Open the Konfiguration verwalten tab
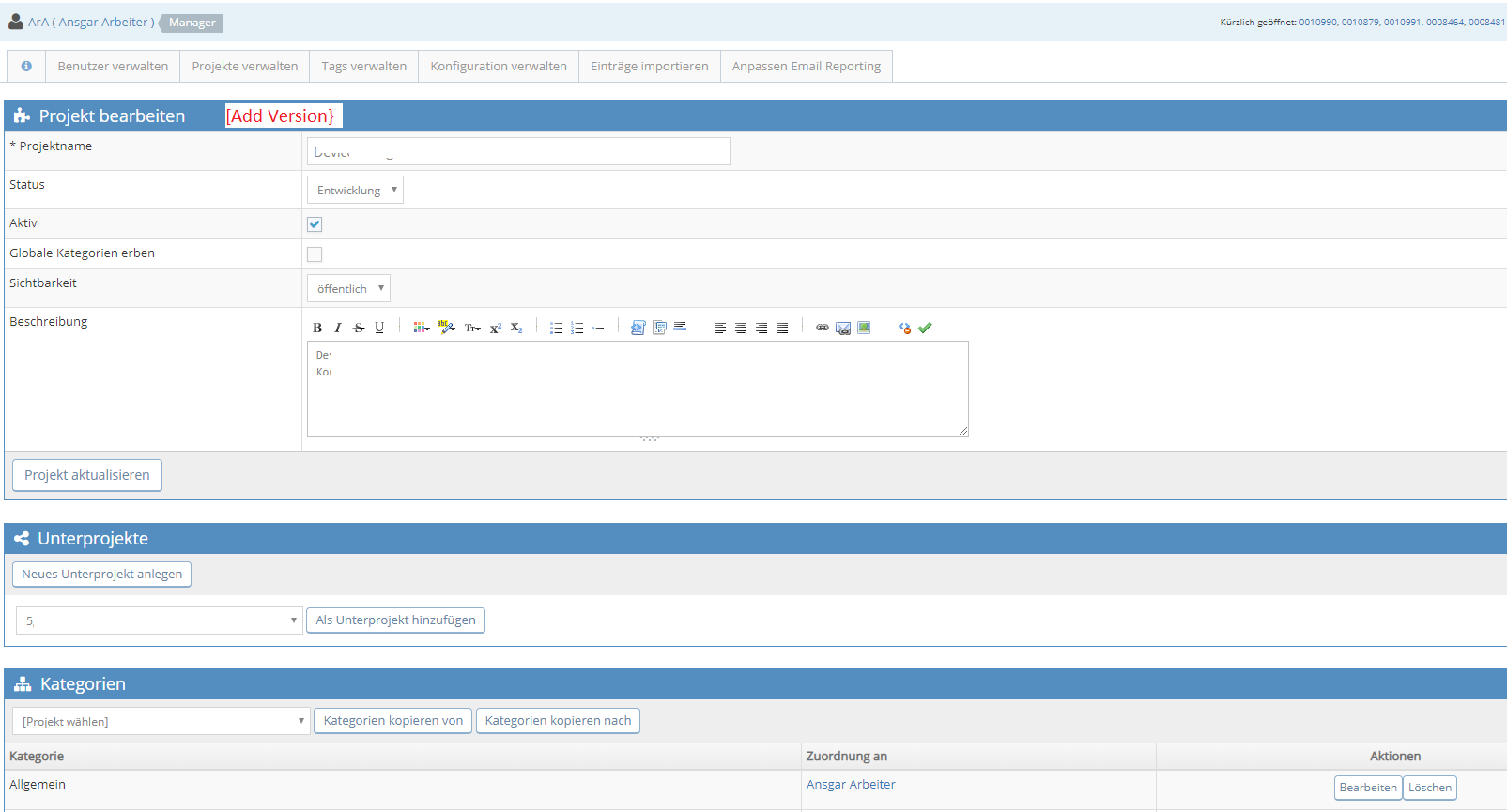 (499, 67)
